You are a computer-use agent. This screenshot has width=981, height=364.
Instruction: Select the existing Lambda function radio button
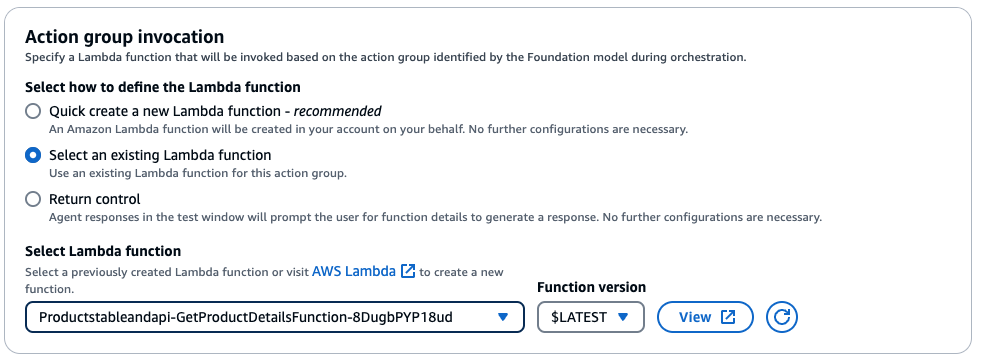(33, 155)
